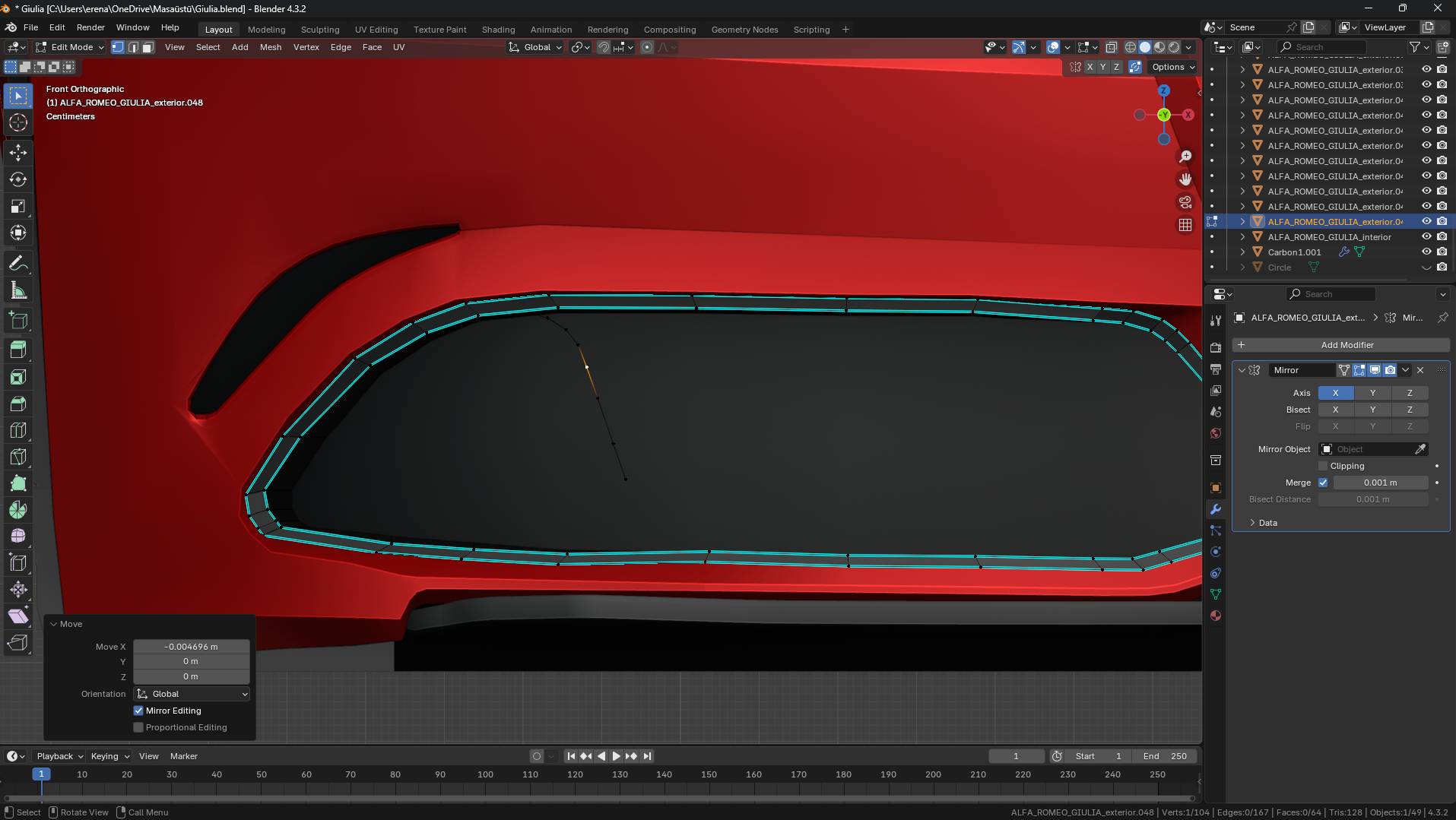Jump to the end frame

[x=647, y=756]
